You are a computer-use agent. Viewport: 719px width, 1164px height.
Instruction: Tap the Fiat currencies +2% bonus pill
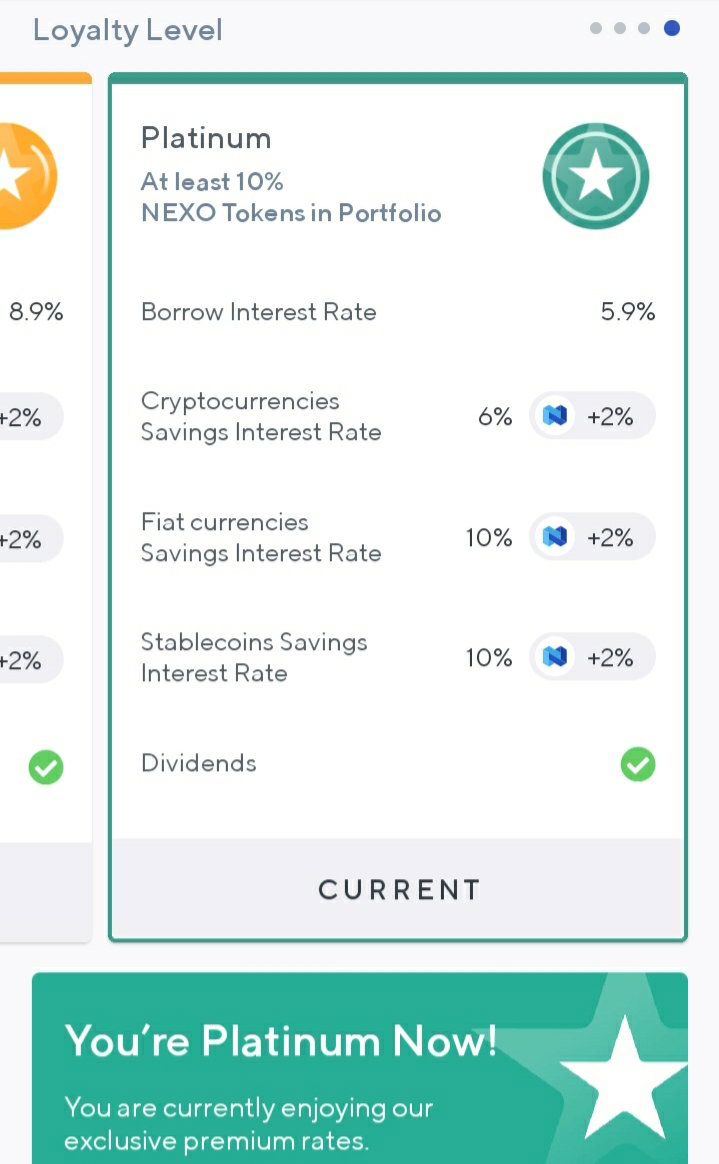pos(592,537)
